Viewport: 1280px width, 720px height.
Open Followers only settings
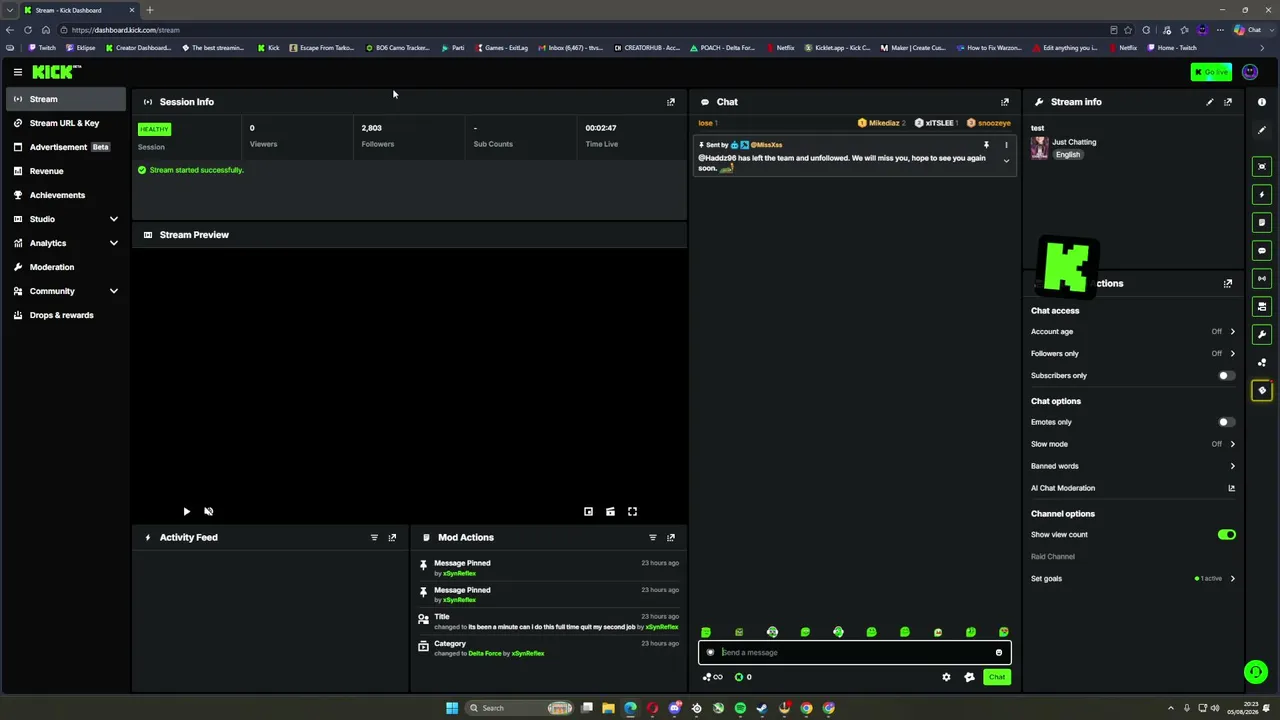click(x=1133, y=354)
